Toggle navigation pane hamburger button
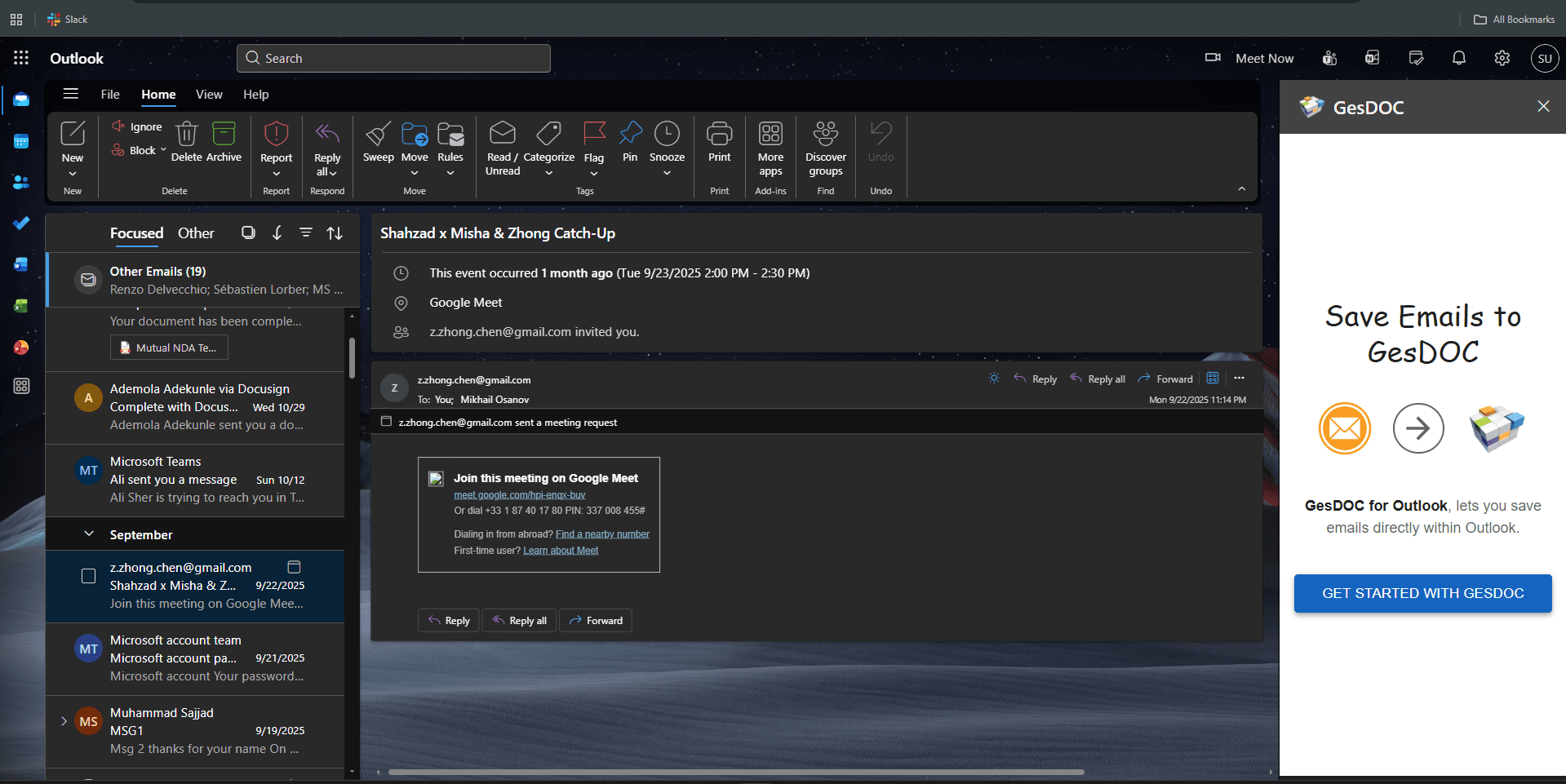The width and height of the screenshot is (1566, 784). coord(71,94)
